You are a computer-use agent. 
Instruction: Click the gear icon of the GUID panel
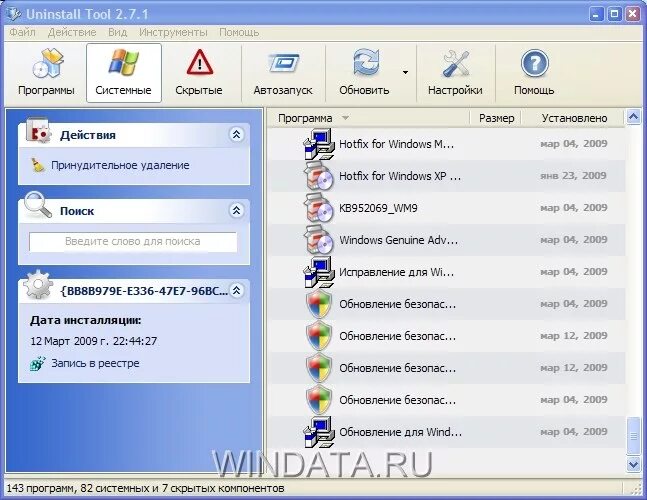click(x=38, y=285)
